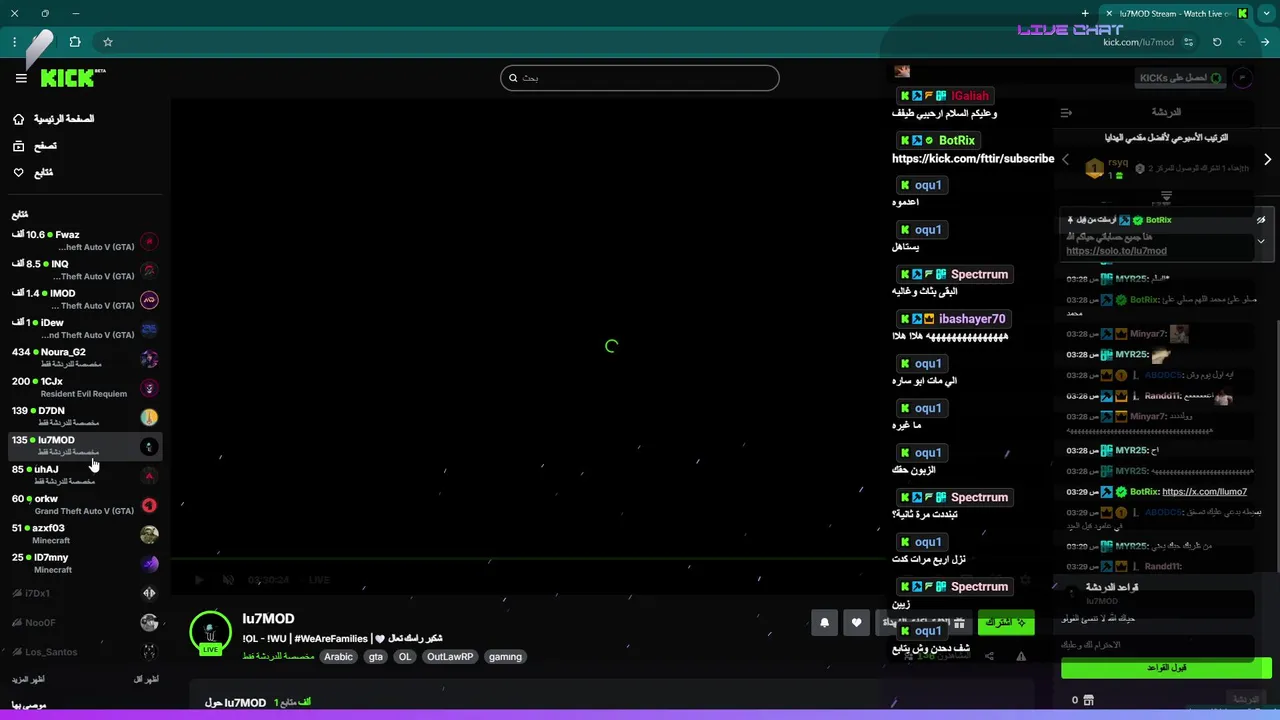Screen dimensions: 1280x720
Task: Open ID7mny Minecraft channel
Action: pyautogui.click(x=84, y=563)
